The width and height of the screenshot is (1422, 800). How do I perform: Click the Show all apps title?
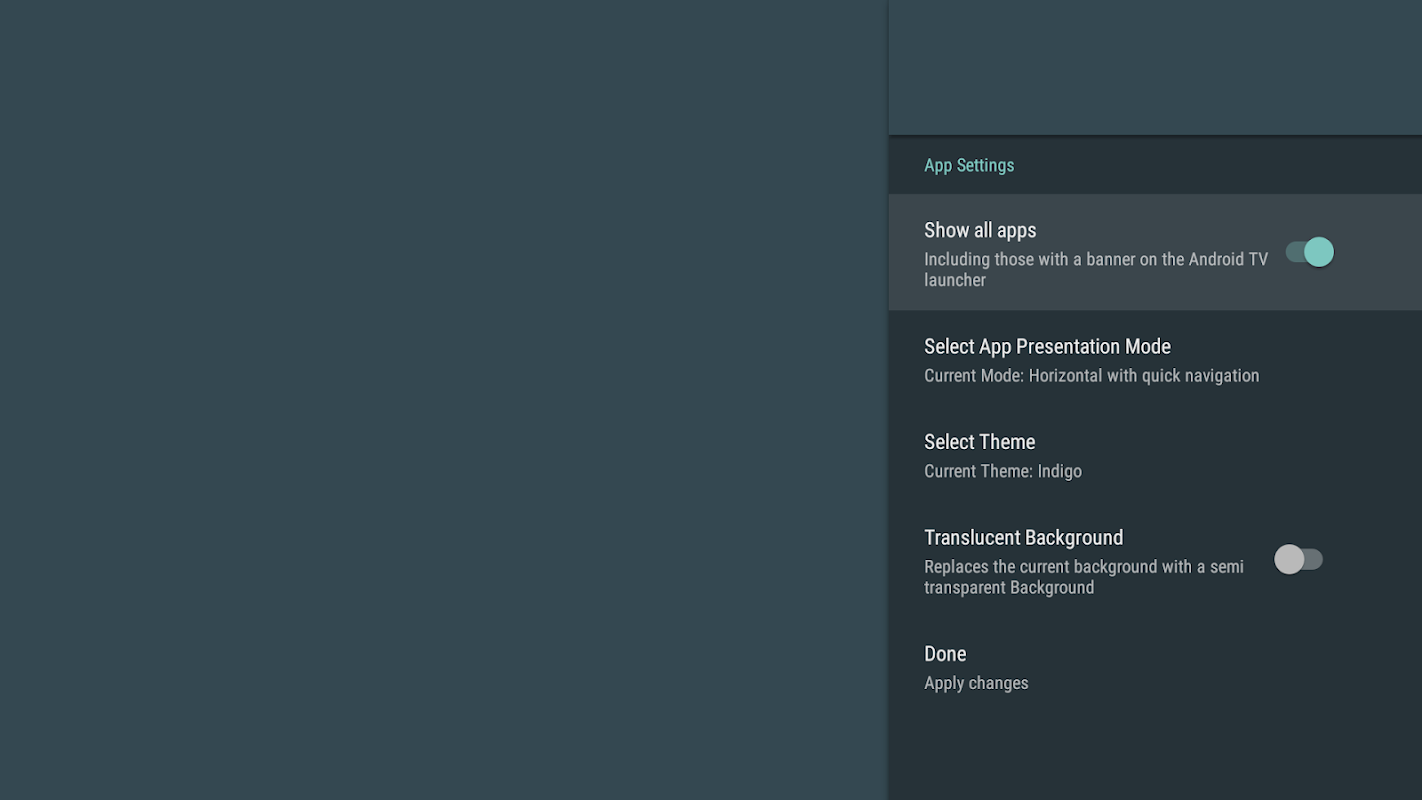click(980, 230)
